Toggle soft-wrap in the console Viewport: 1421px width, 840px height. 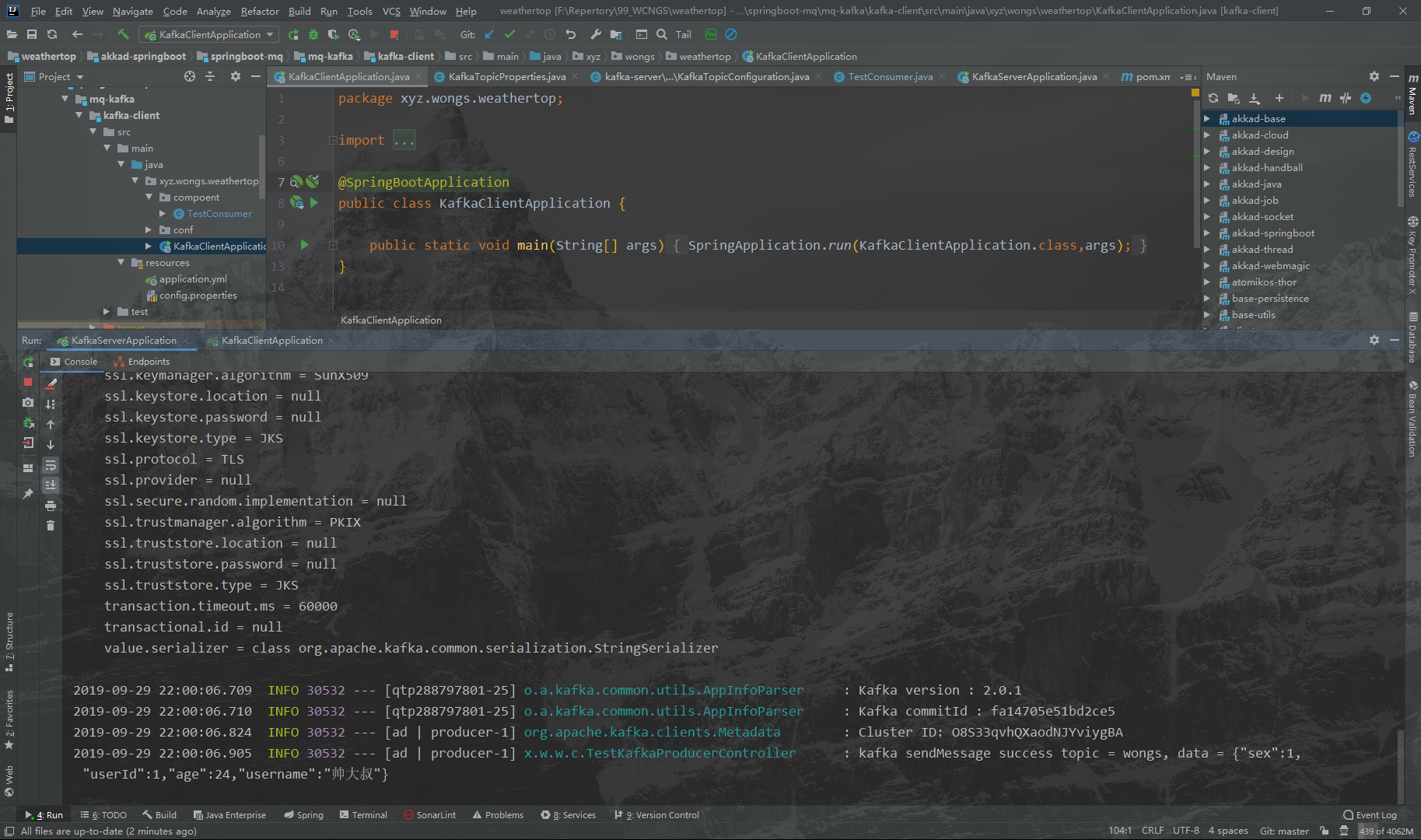coord(51,465)
